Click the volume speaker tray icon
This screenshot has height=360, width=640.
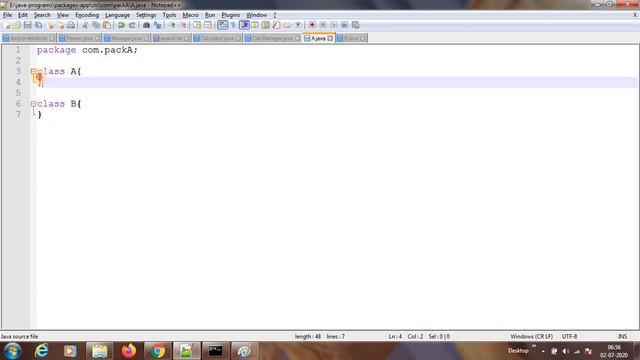(x=565, y=351)
